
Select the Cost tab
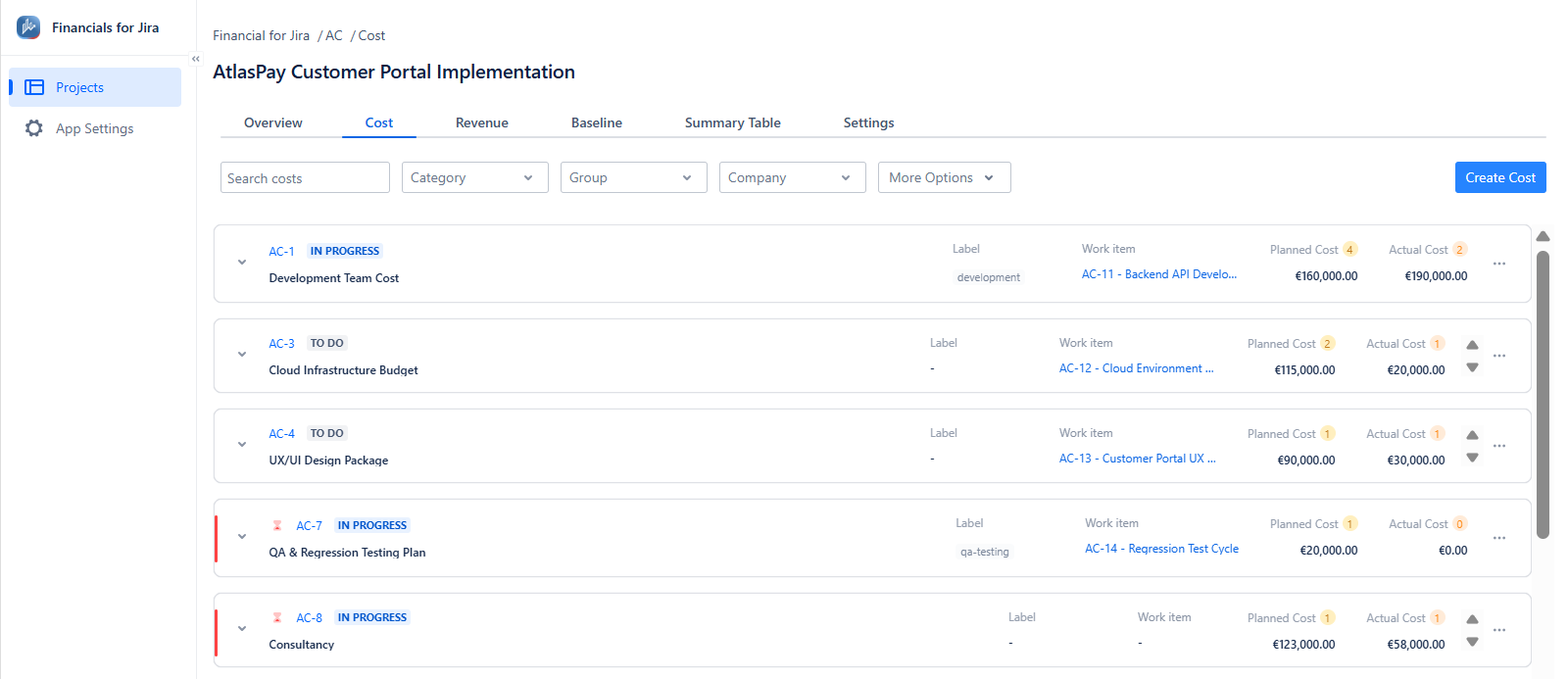[379, 122]
